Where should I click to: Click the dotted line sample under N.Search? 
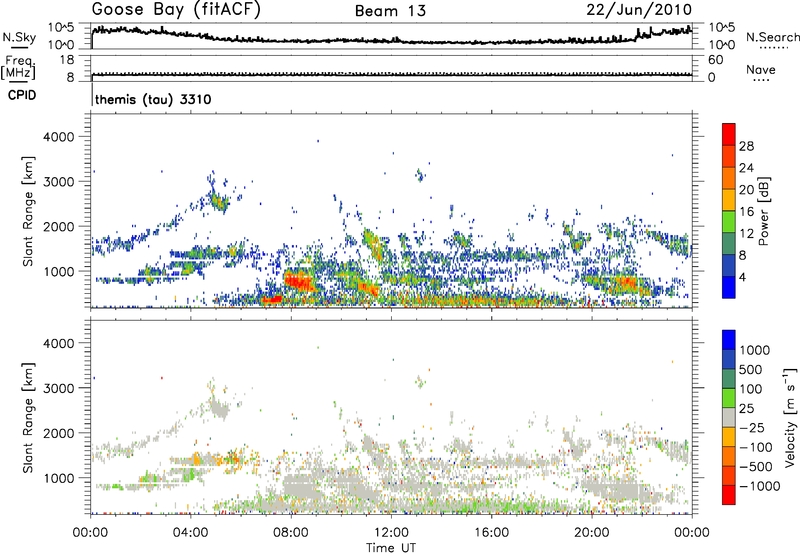coord(774,48)
